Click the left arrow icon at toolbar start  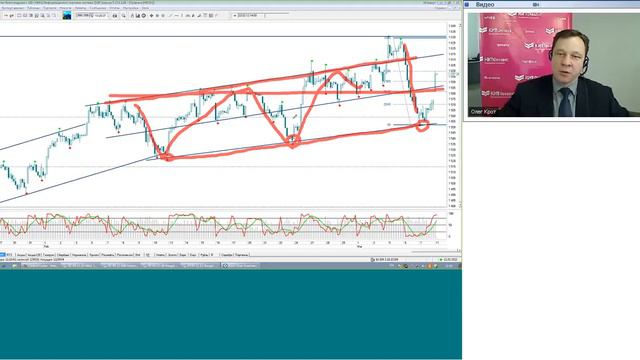(x=6, y=16)
